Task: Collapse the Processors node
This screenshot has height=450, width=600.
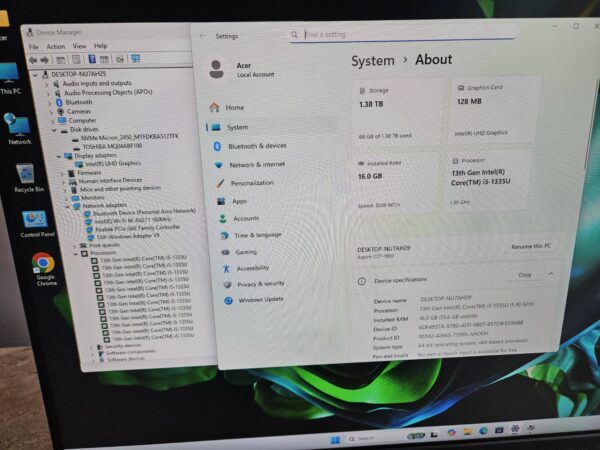Action: click(75, 253)
